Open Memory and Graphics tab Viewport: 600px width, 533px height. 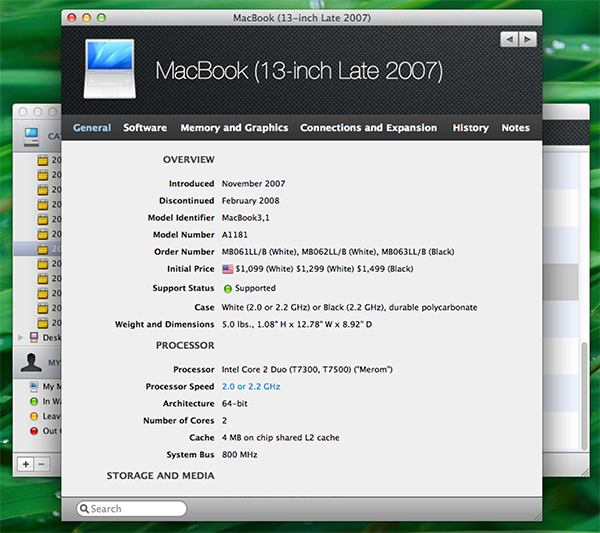[x=234, y=128]
